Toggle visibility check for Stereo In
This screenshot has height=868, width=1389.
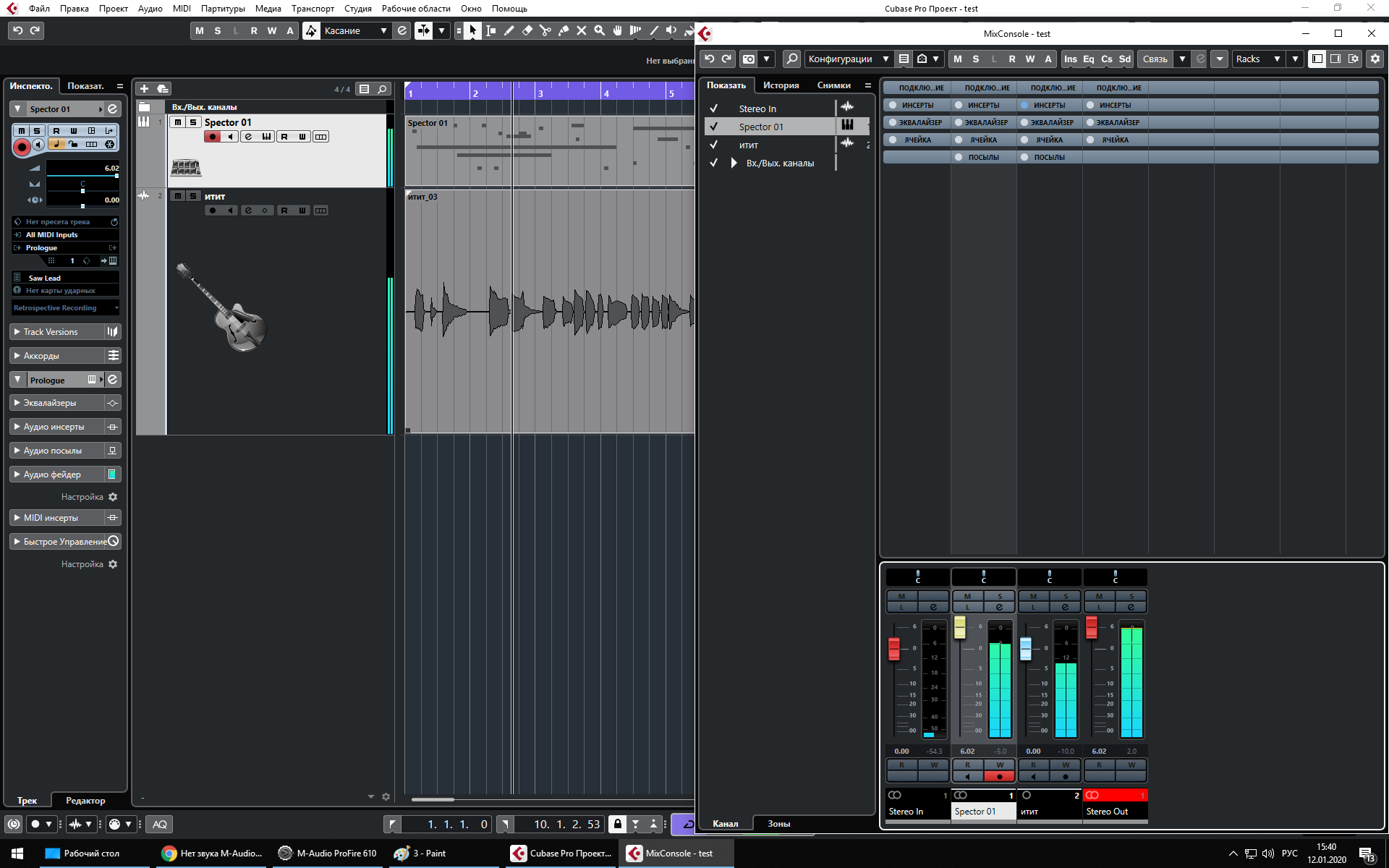713,109
